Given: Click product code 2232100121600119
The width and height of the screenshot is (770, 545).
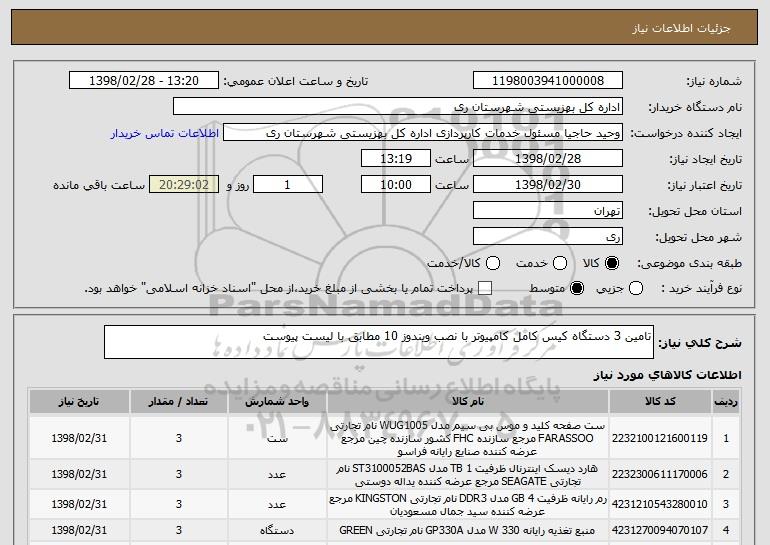Looking at the screenshot, I should coord(660,438).
